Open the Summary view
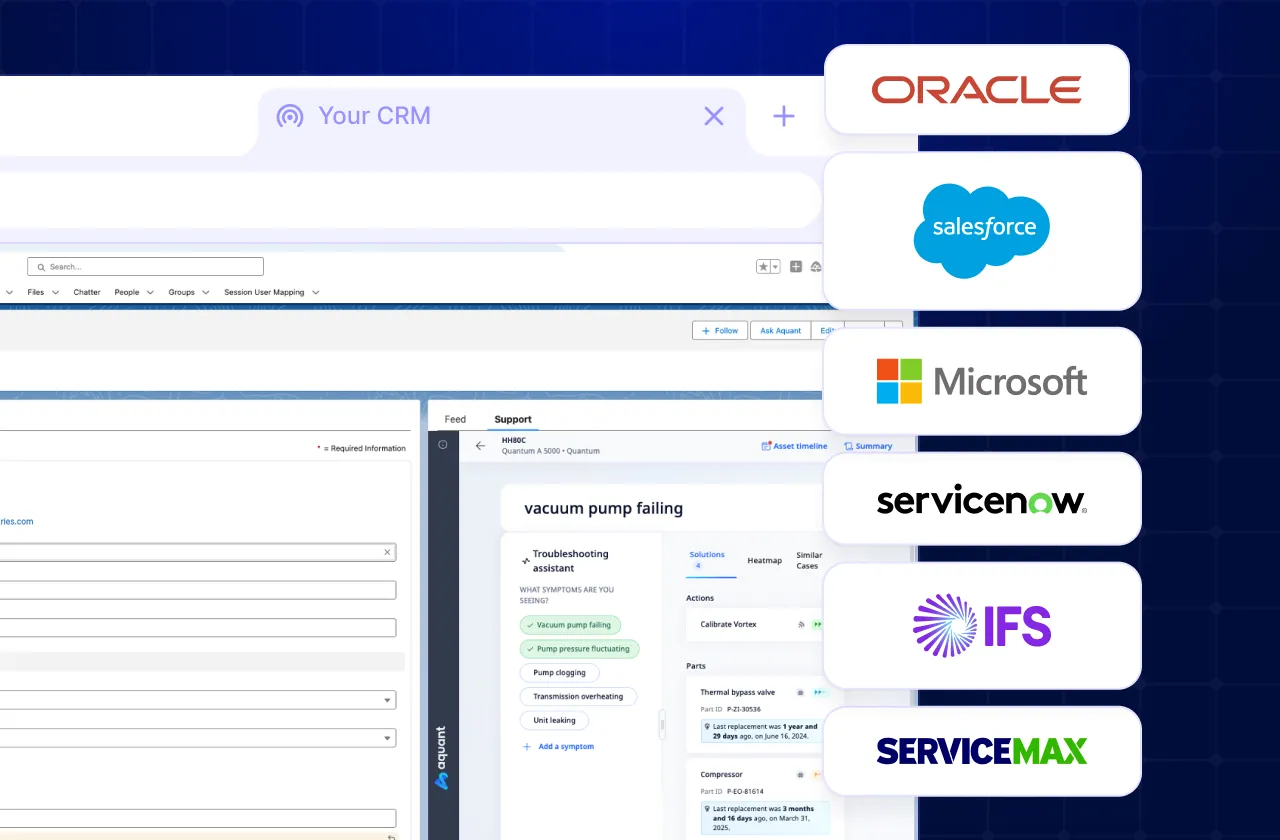The height and width of the screenshot is (840, 1280). point(868,446)
